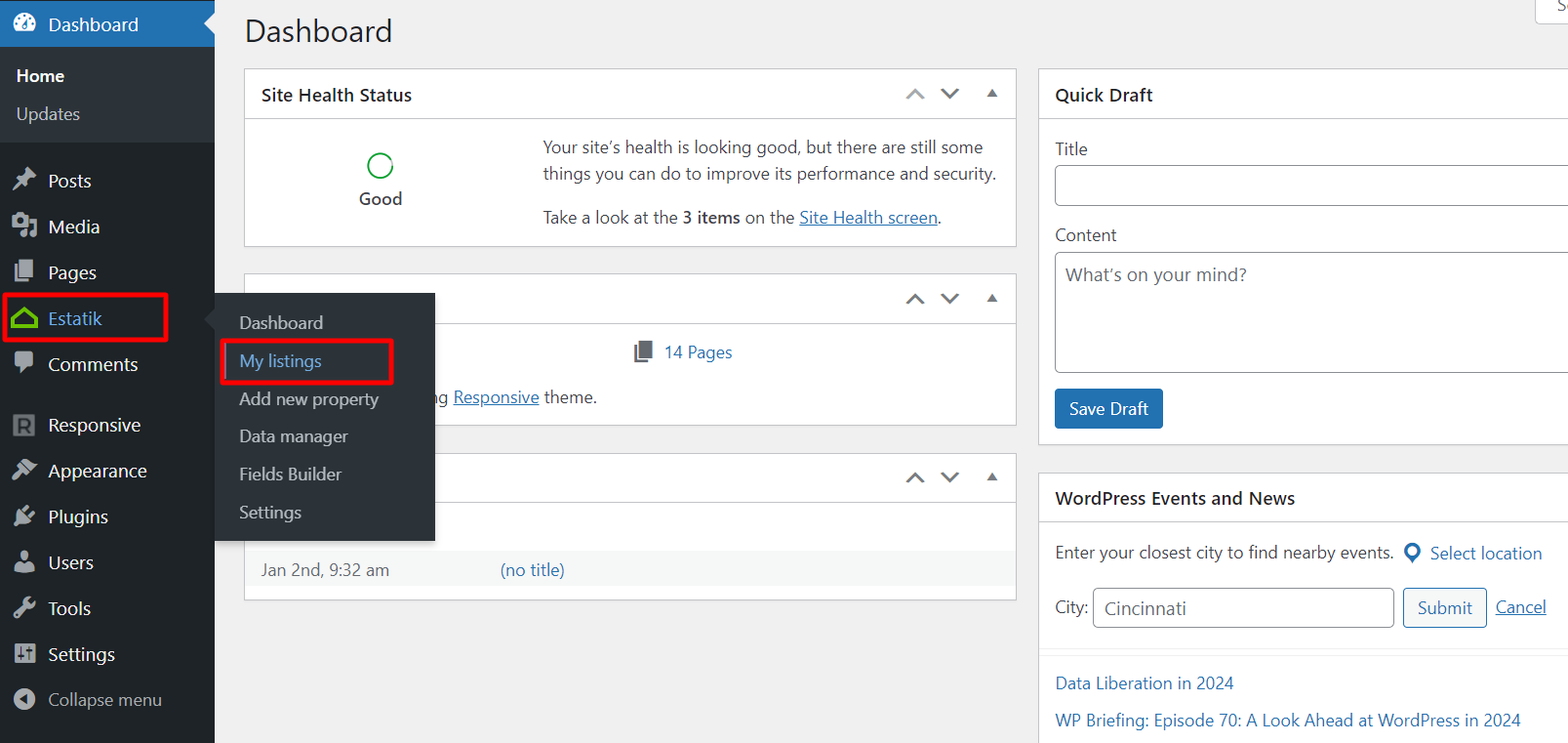Open Dashboard in the Estatik submenu

(x=281, y=322)
